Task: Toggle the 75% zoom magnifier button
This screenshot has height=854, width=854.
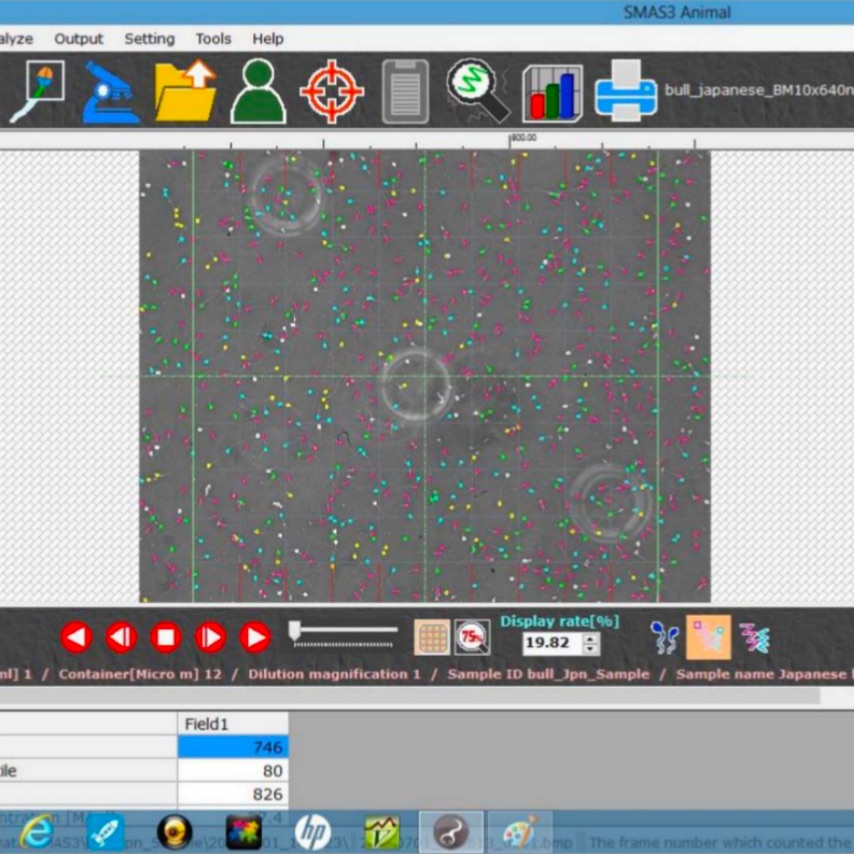Action: (x=471, y=637)
